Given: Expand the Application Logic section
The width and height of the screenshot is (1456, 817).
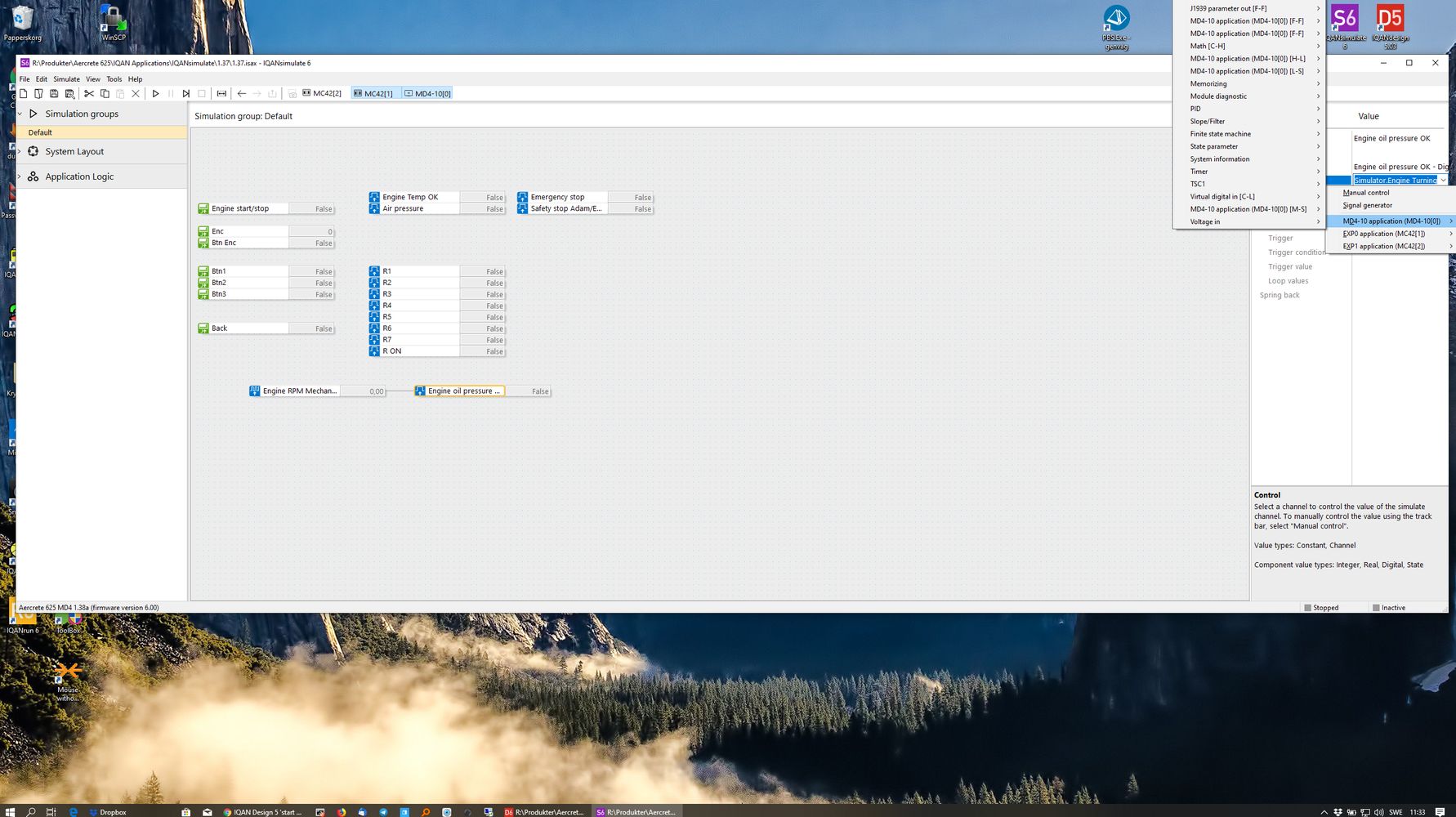Looking at the screenshot, I should coord(20,176).
